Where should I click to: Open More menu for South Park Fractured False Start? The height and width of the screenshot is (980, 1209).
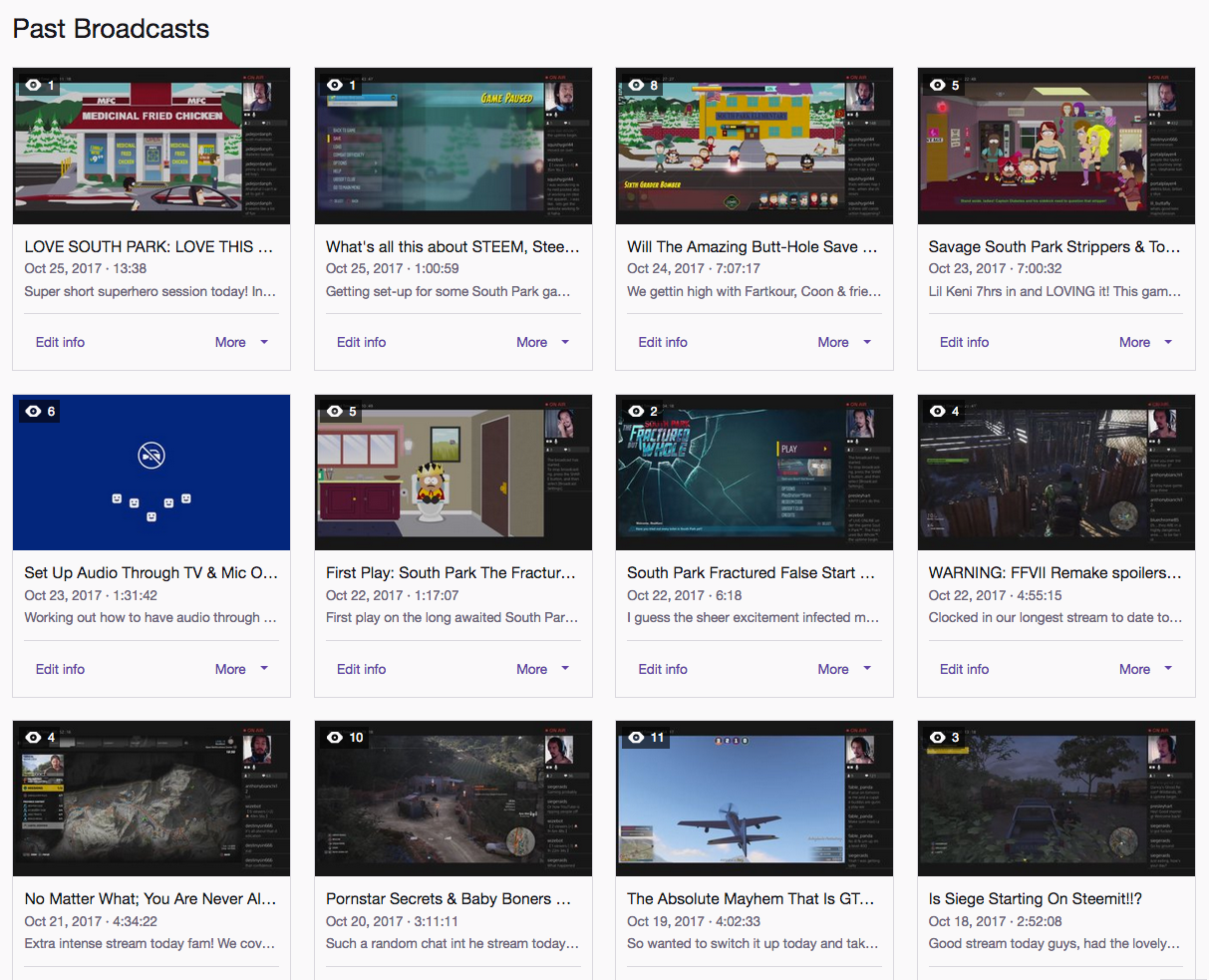(x=845, y=669)
